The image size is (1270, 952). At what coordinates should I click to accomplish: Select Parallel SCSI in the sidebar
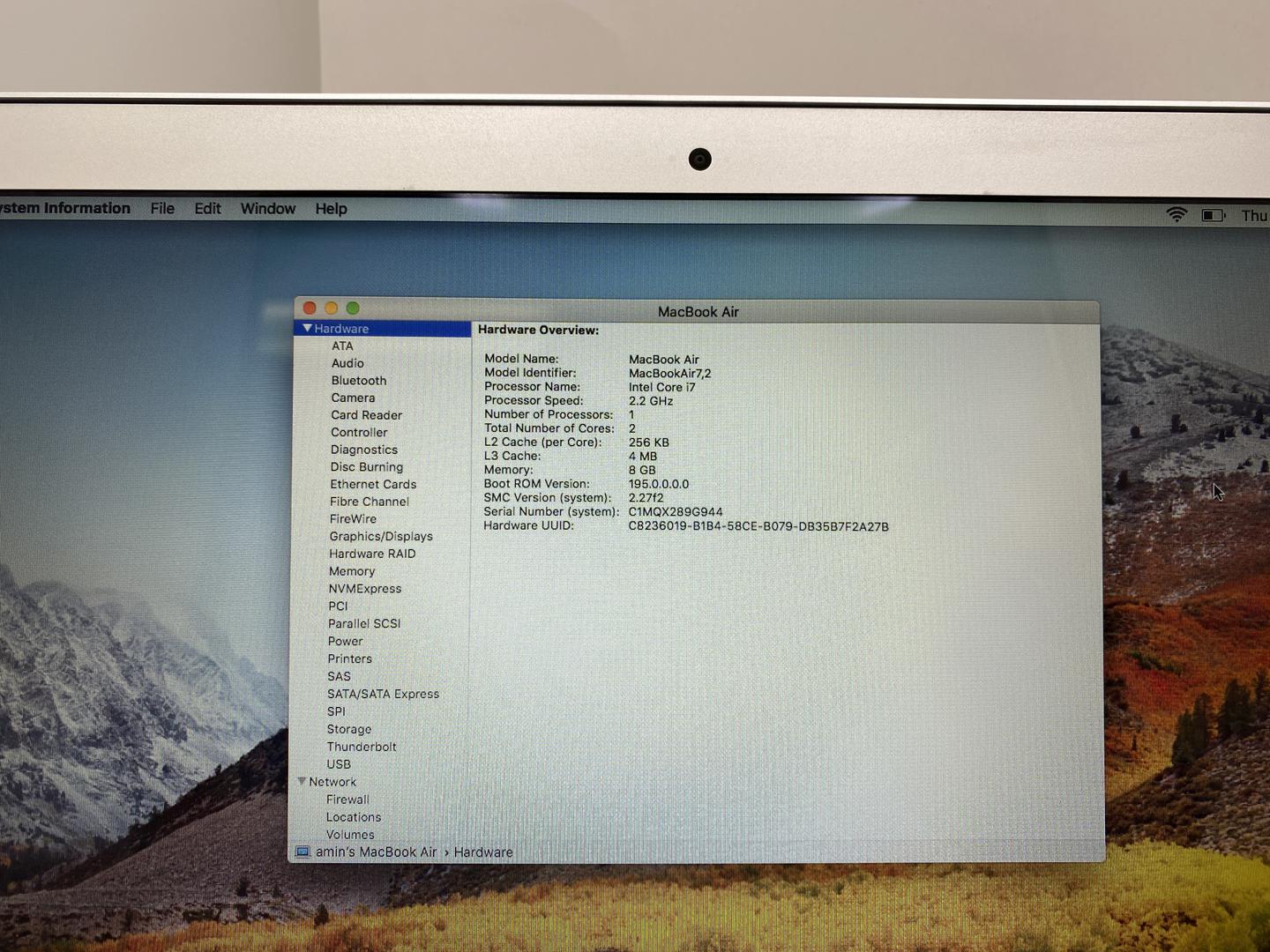pyautogui.click(x=364, y=623)
